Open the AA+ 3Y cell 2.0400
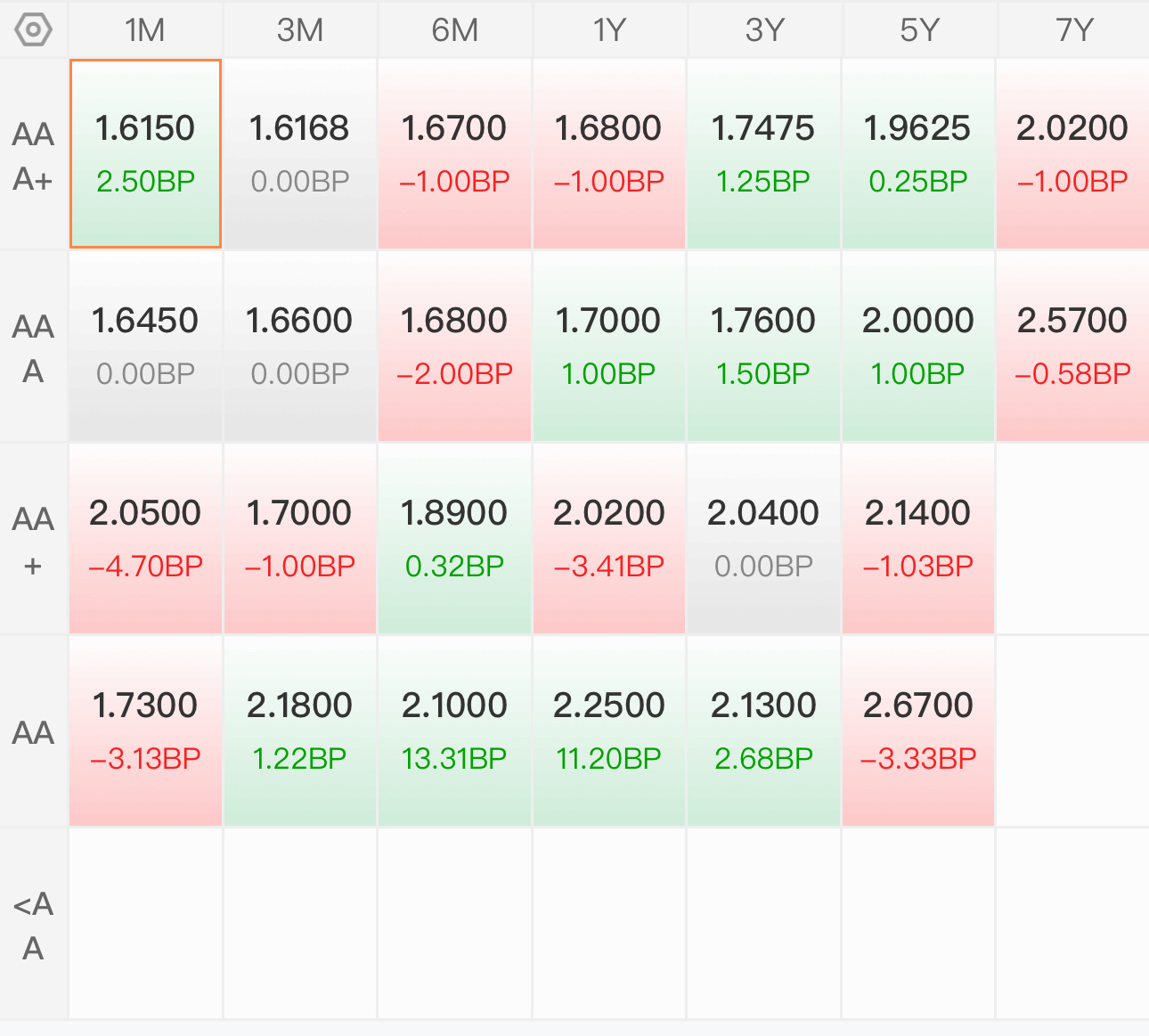The width and height of the screenshot is (1149, 1036). point(763,539)
